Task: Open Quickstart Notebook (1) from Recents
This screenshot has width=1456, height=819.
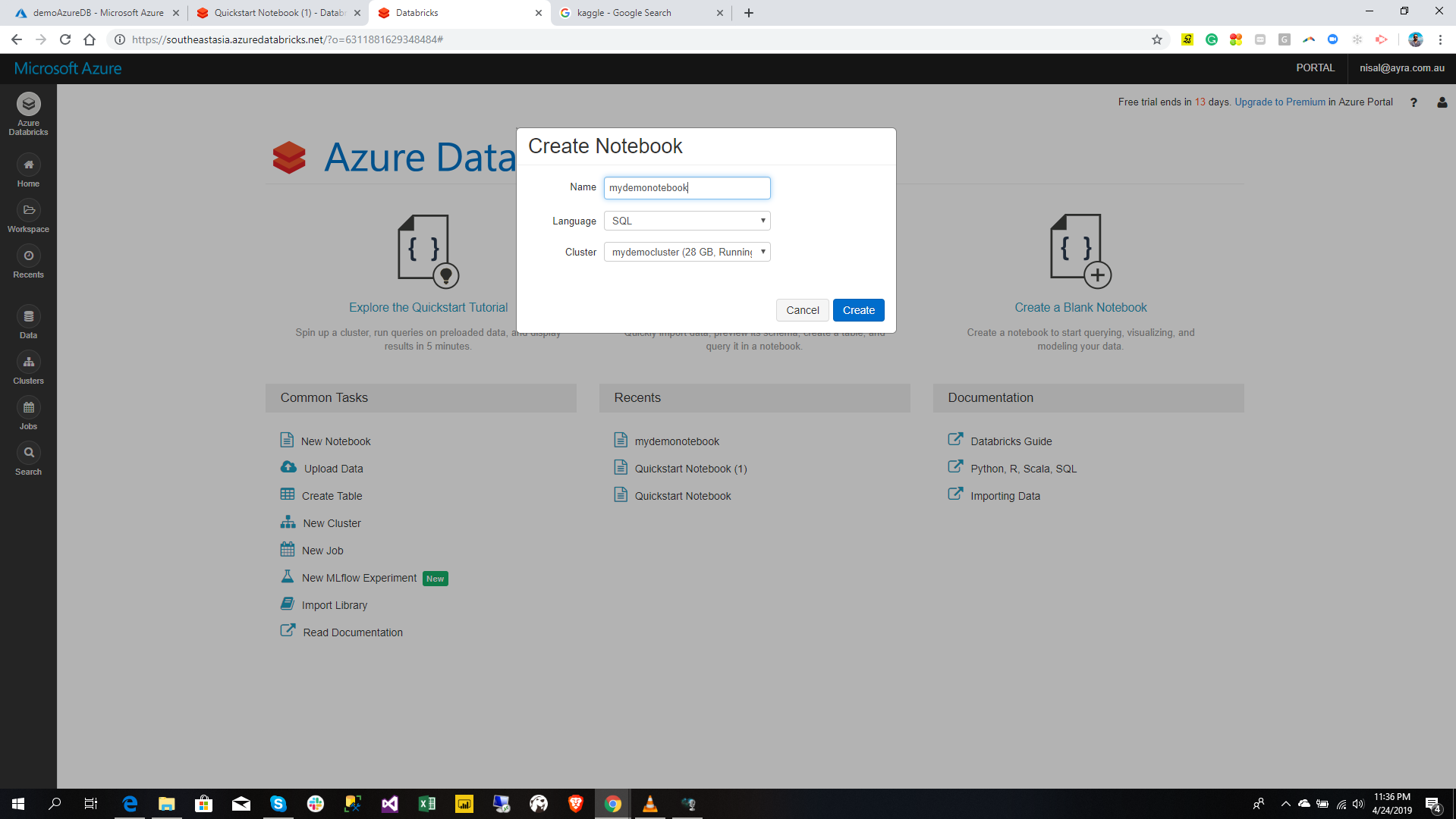Action: click(681, 468)
